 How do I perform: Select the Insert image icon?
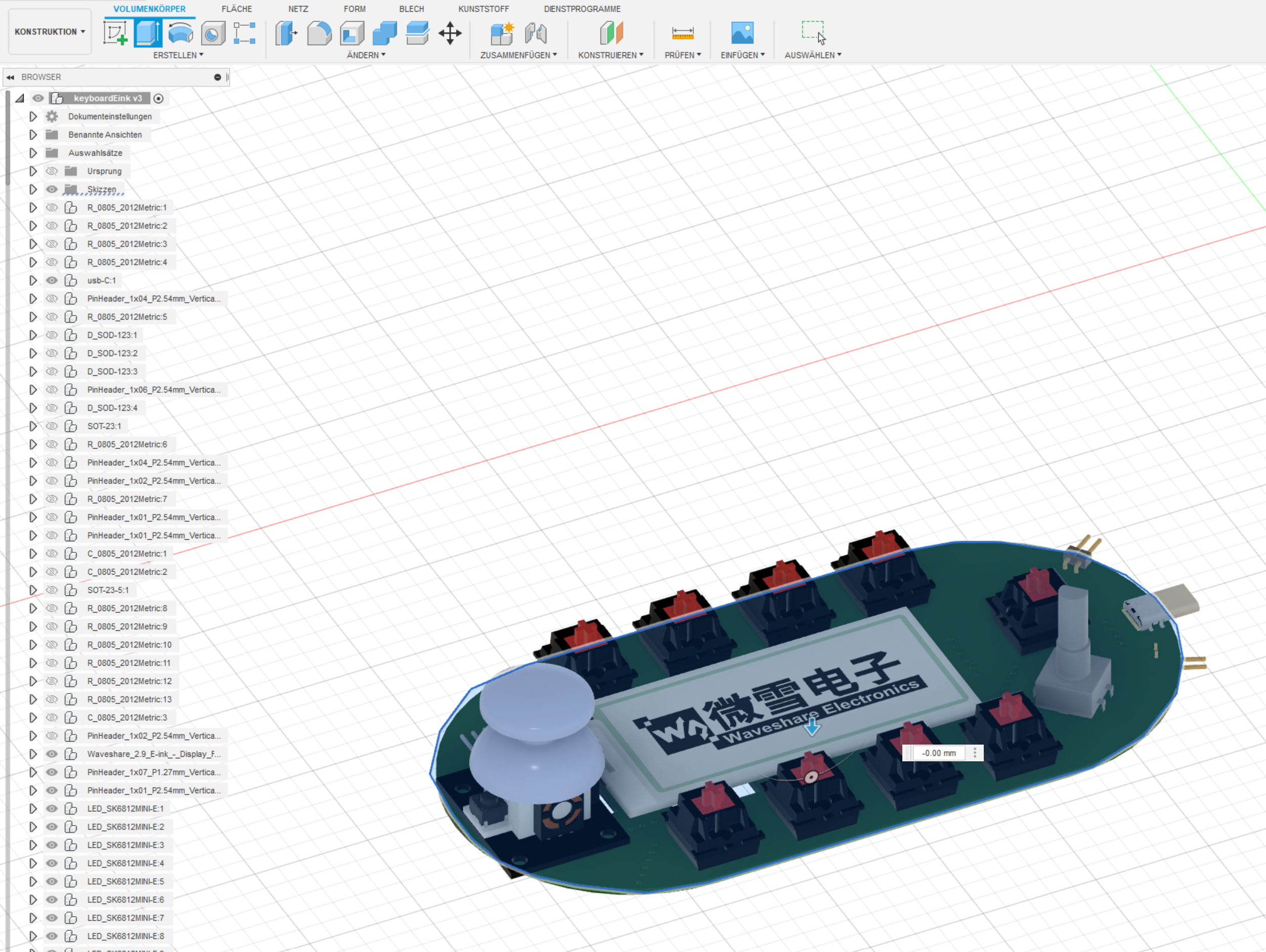tap(743, 33)
